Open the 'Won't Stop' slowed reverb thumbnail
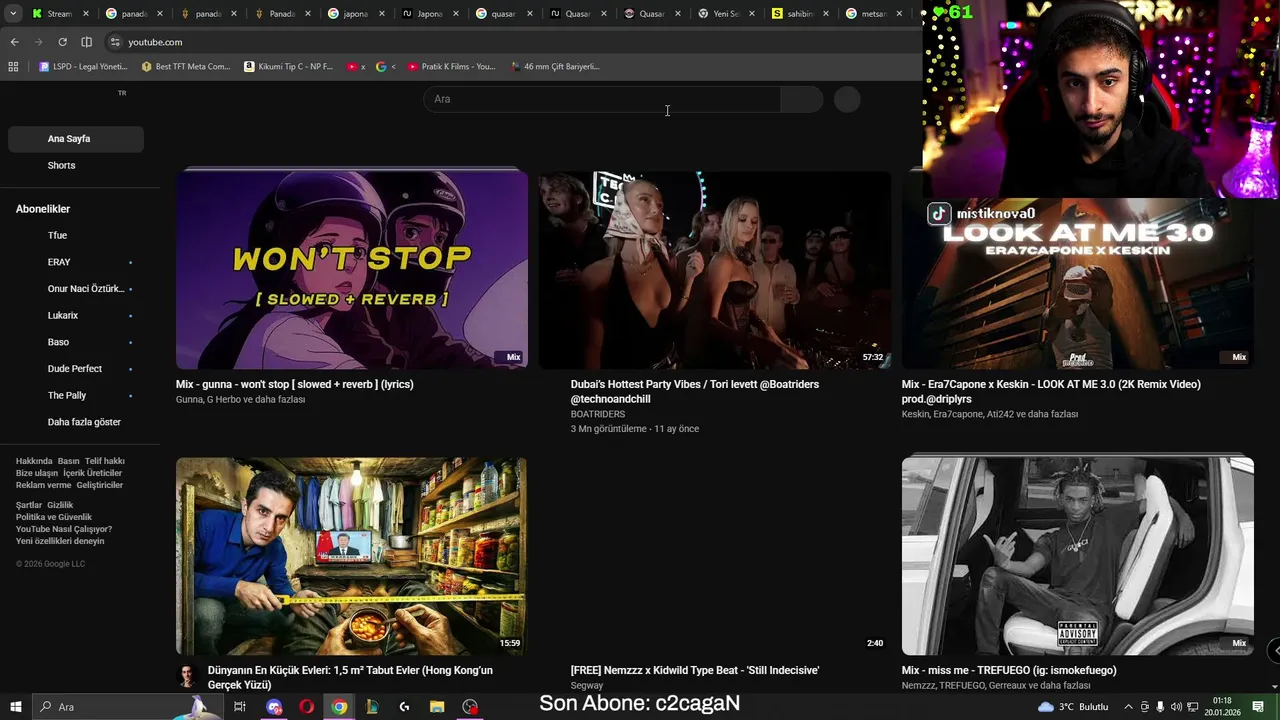Screen dimensions: 1280x720 pos(352,270)
